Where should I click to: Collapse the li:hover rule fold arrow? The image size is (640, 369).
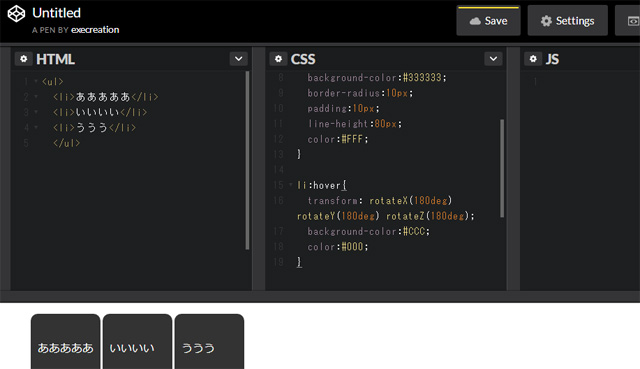291,185
